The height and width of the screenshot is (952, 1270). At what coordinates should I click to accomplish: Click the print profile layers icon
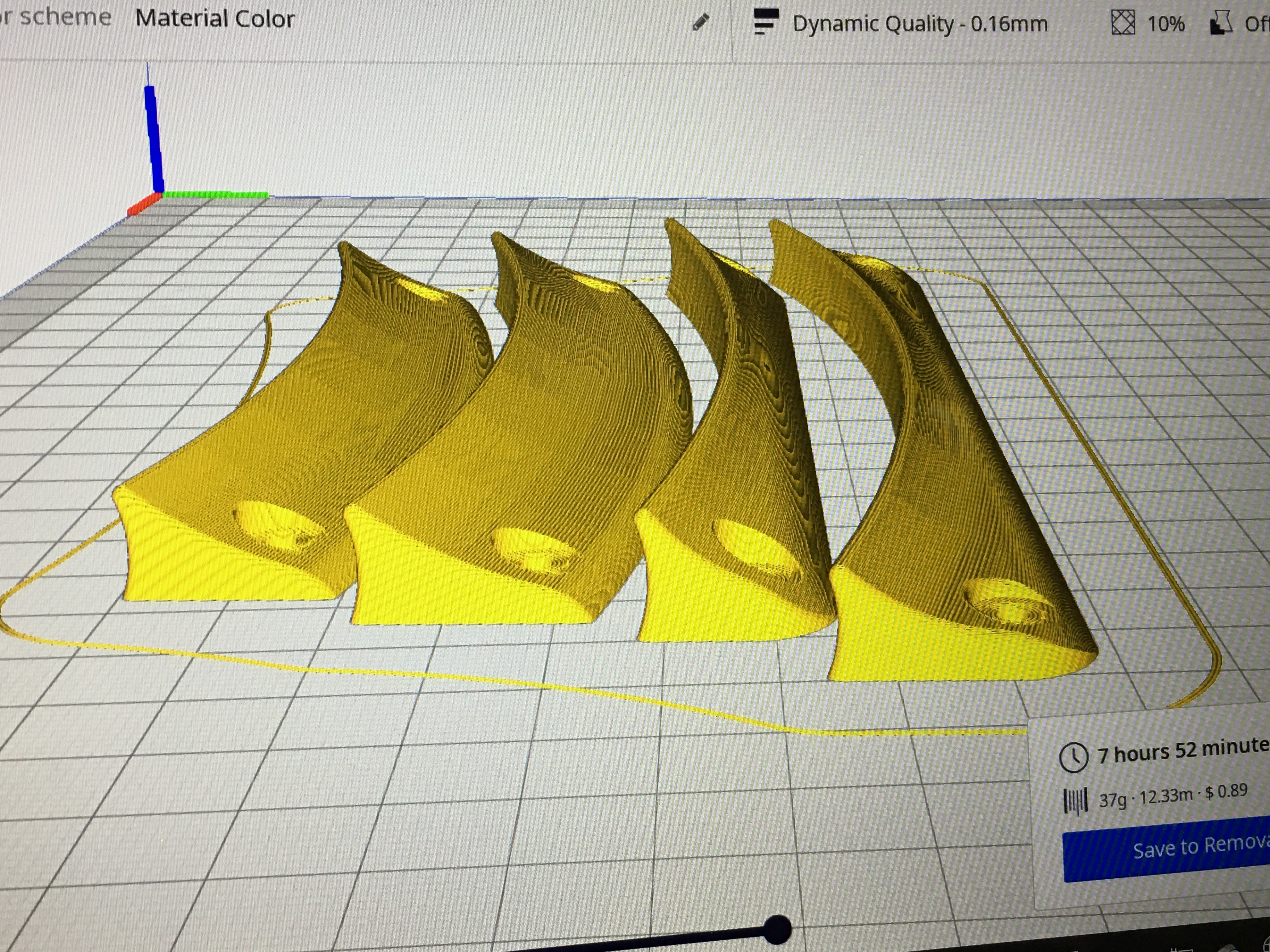click(766, 22)
